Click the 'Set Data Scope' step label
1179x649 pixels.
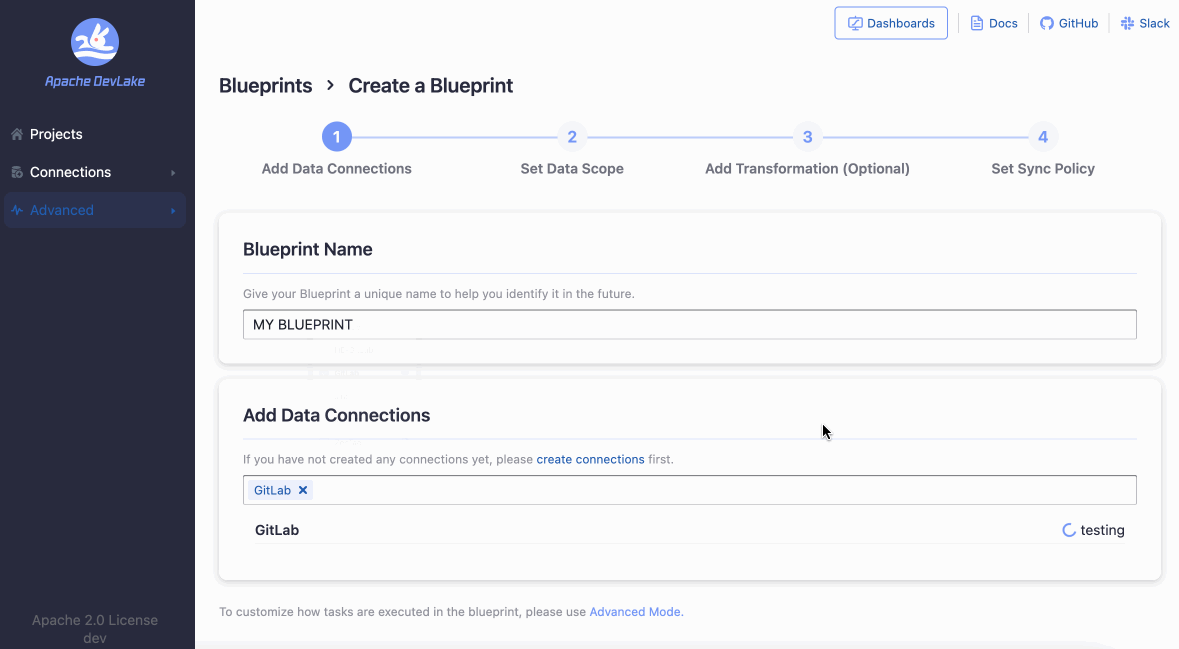572,168
